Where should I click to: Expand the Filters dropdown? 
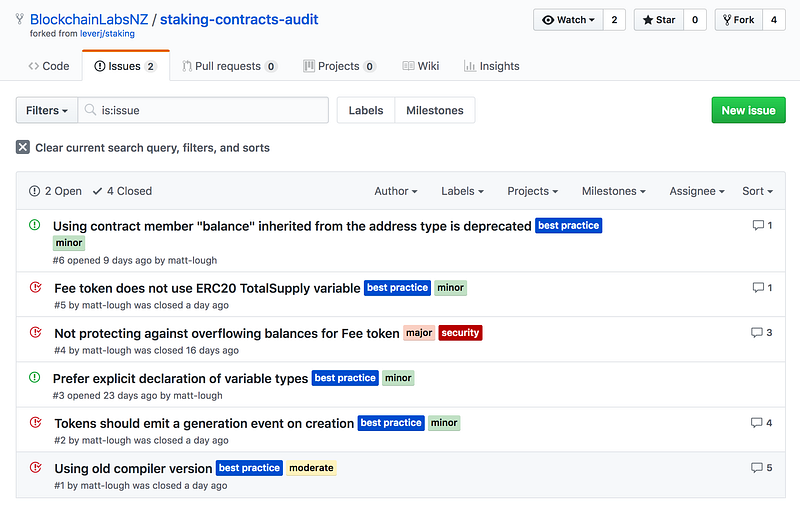[47, 110]
